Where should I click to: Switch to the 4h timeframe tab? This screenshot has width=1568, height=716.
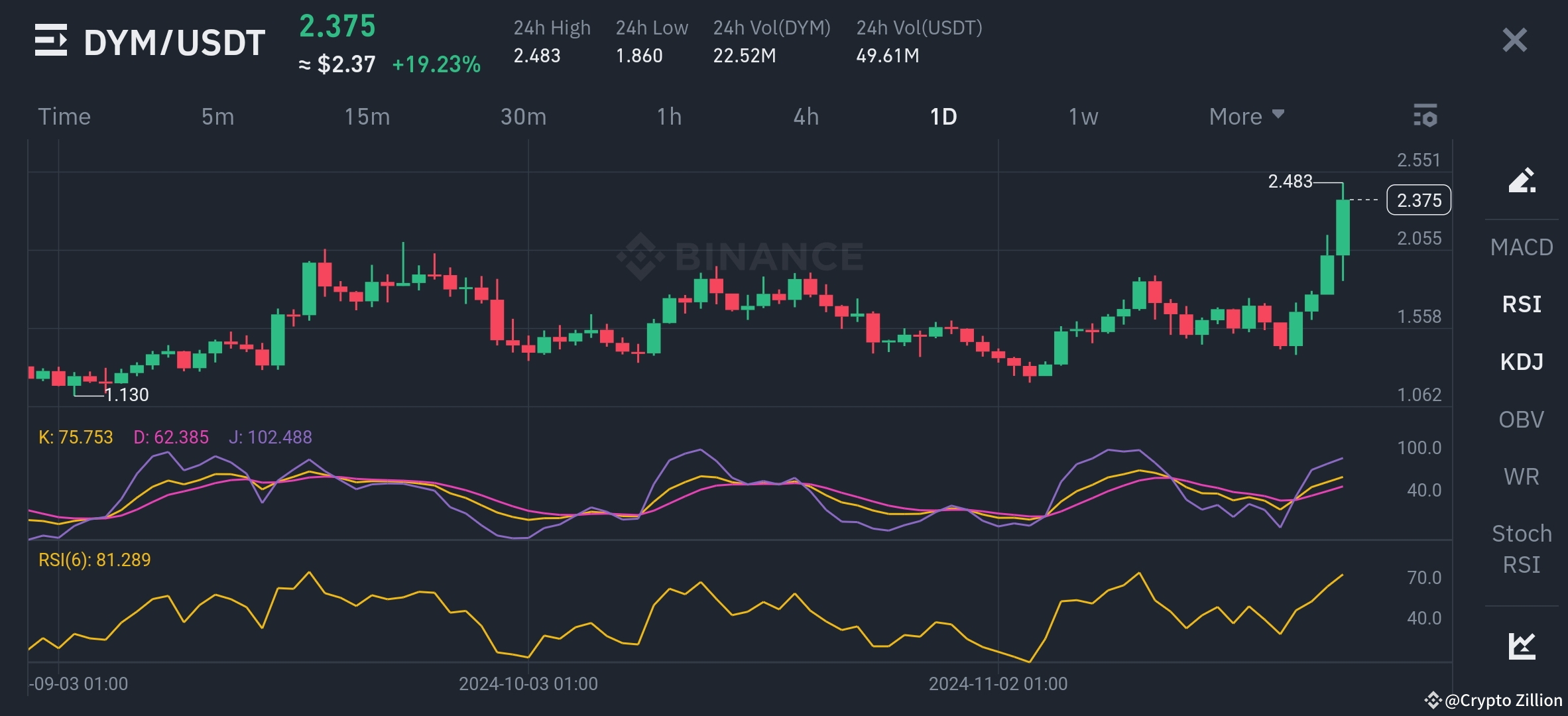tap(806, 116)
